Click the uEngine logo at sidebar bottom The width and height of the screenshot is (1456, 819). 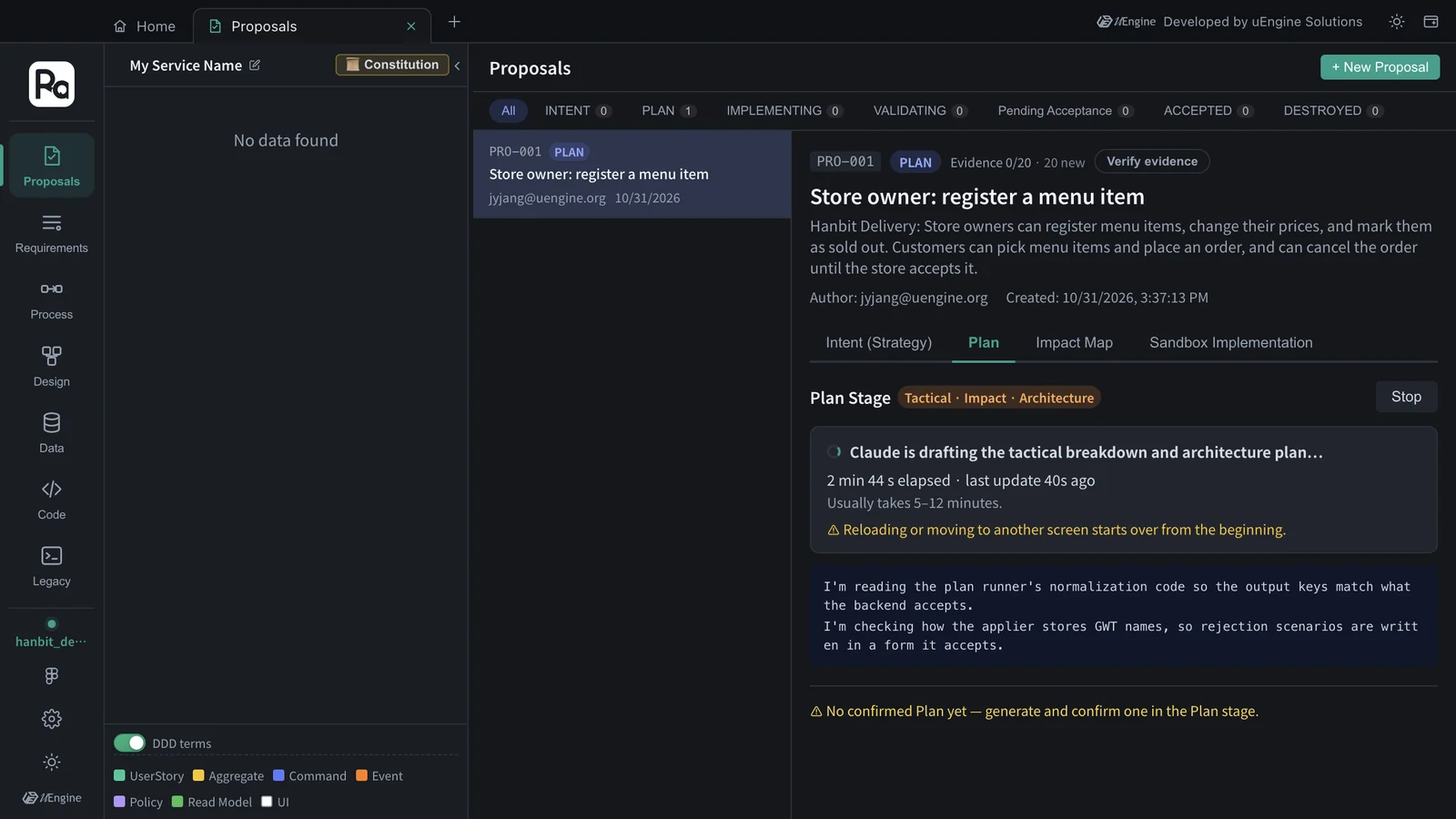point(52,798)
